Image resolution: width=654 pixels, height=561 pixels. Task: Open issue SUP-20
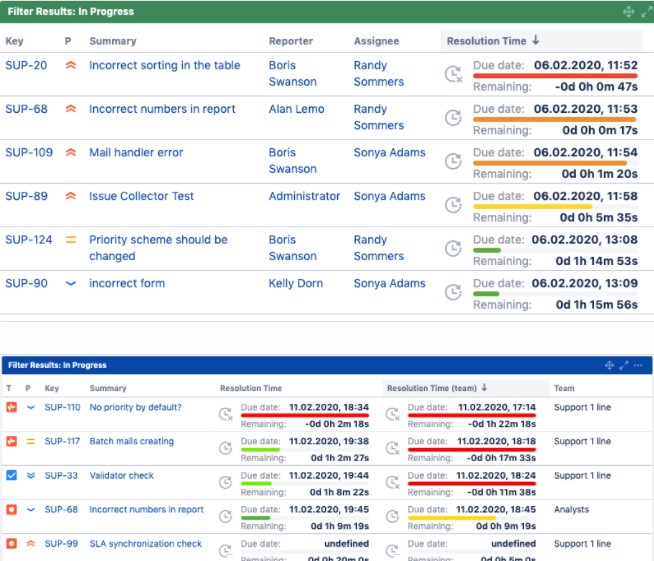(x=26, y=65)
